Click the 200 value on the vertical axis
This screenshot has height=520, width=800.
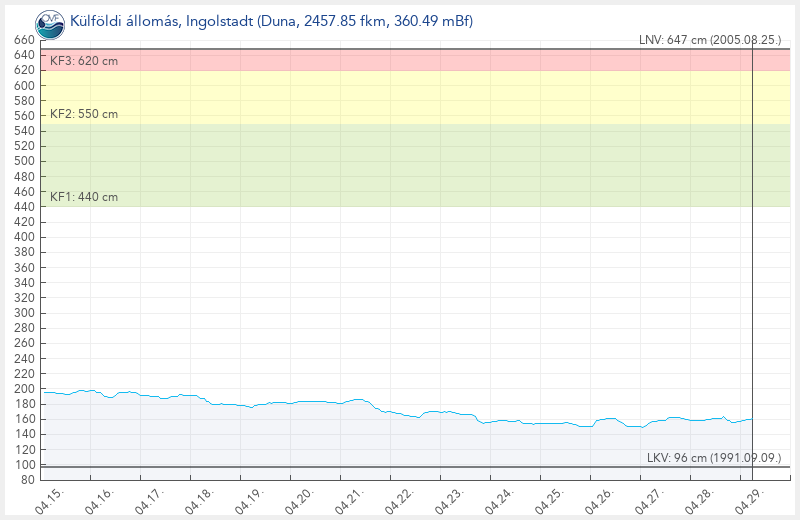pyautogui.click(x=25, y=389)
